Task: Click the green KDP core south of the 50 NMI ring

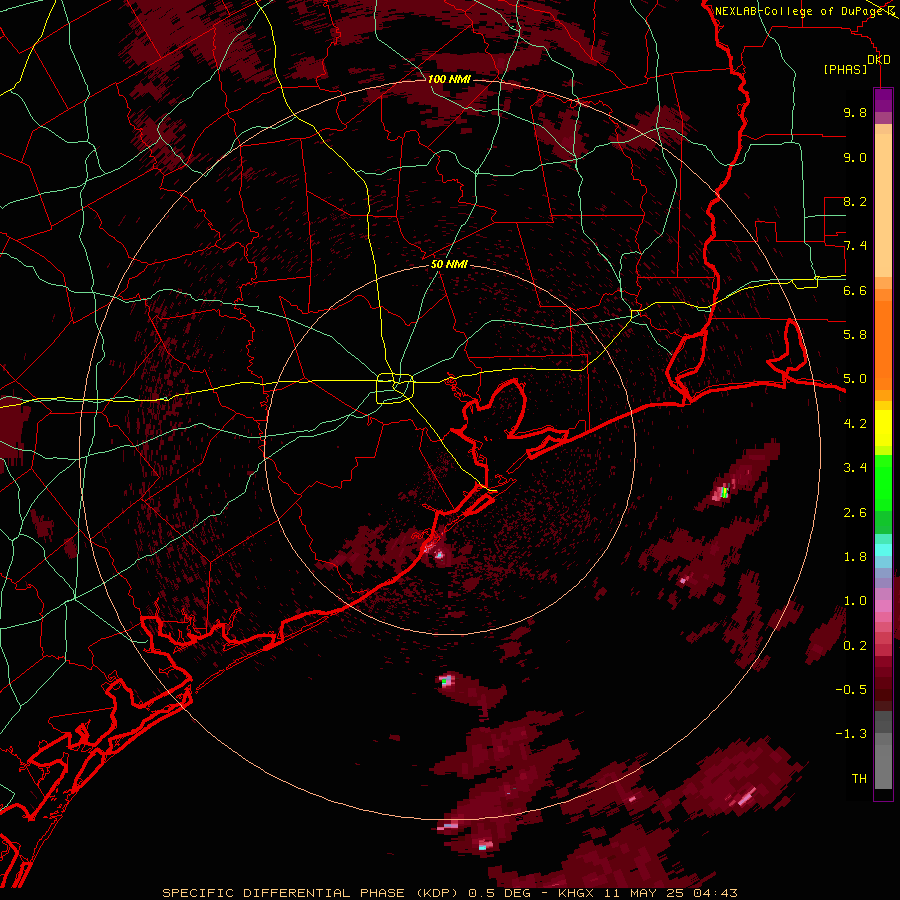Action: 444,681
